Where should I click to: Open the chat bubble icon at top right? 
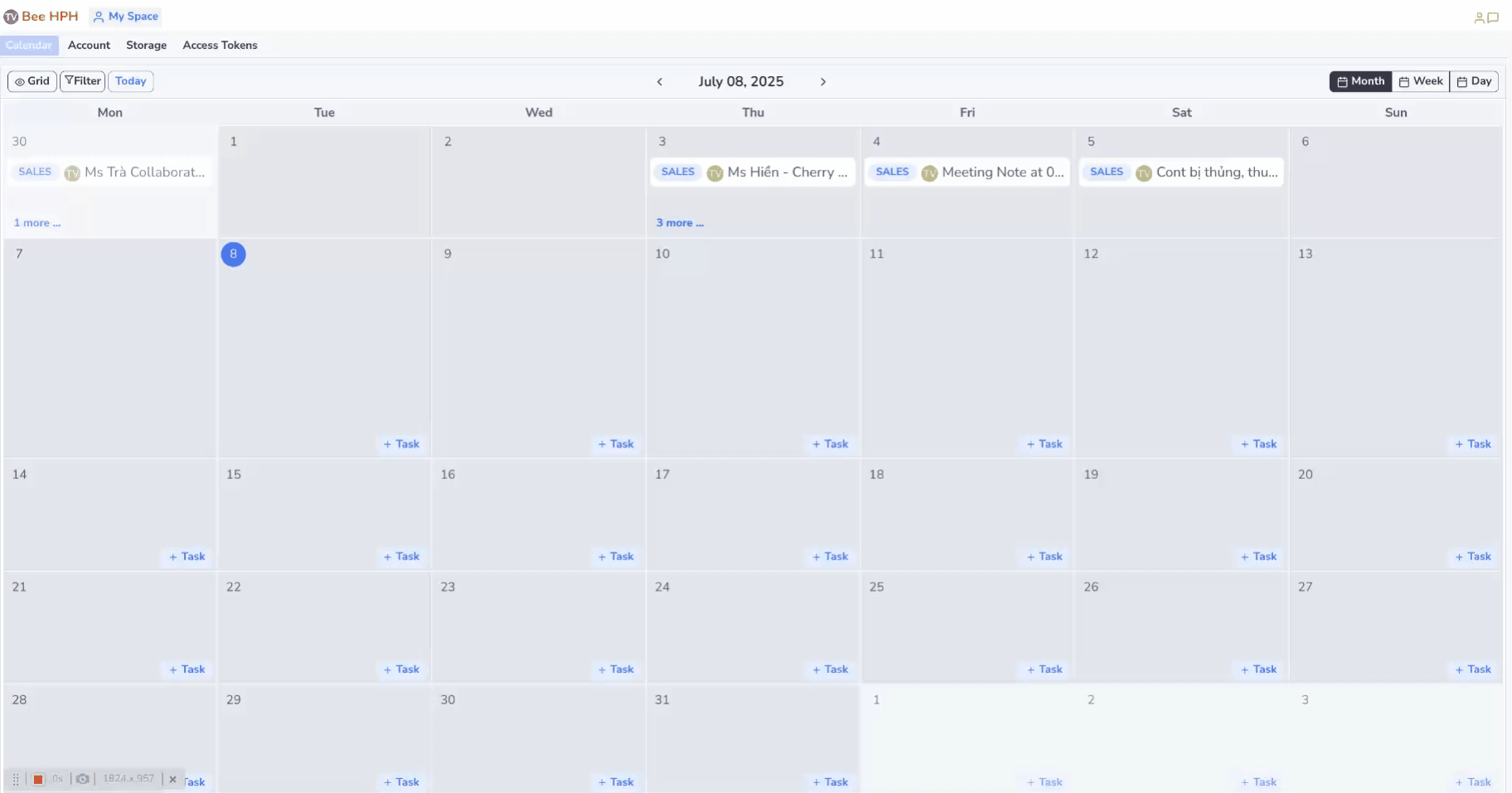click(x=1493, y=17)
